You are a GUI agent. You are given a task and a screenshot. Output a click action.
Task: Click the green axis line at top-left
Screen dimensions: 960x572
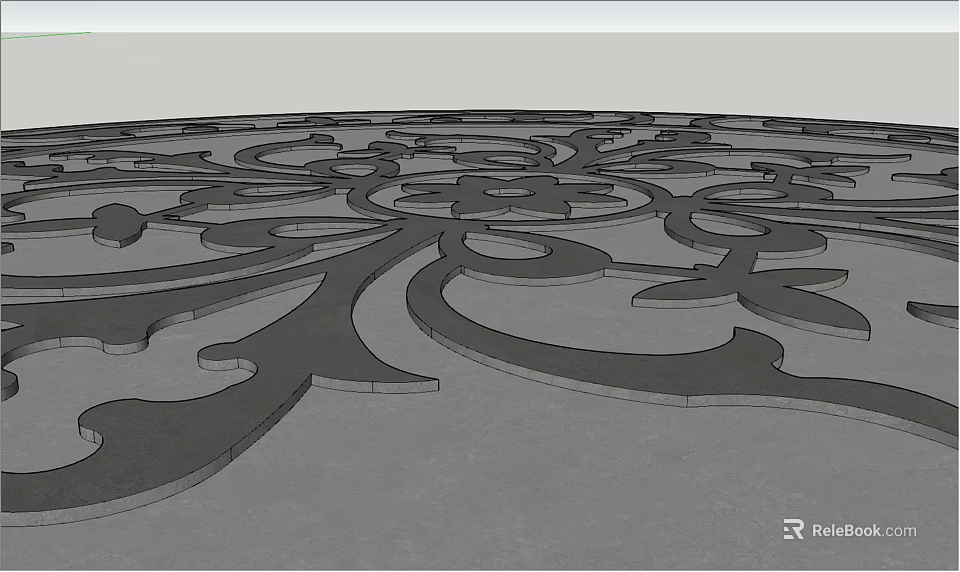tap(46, 35)
